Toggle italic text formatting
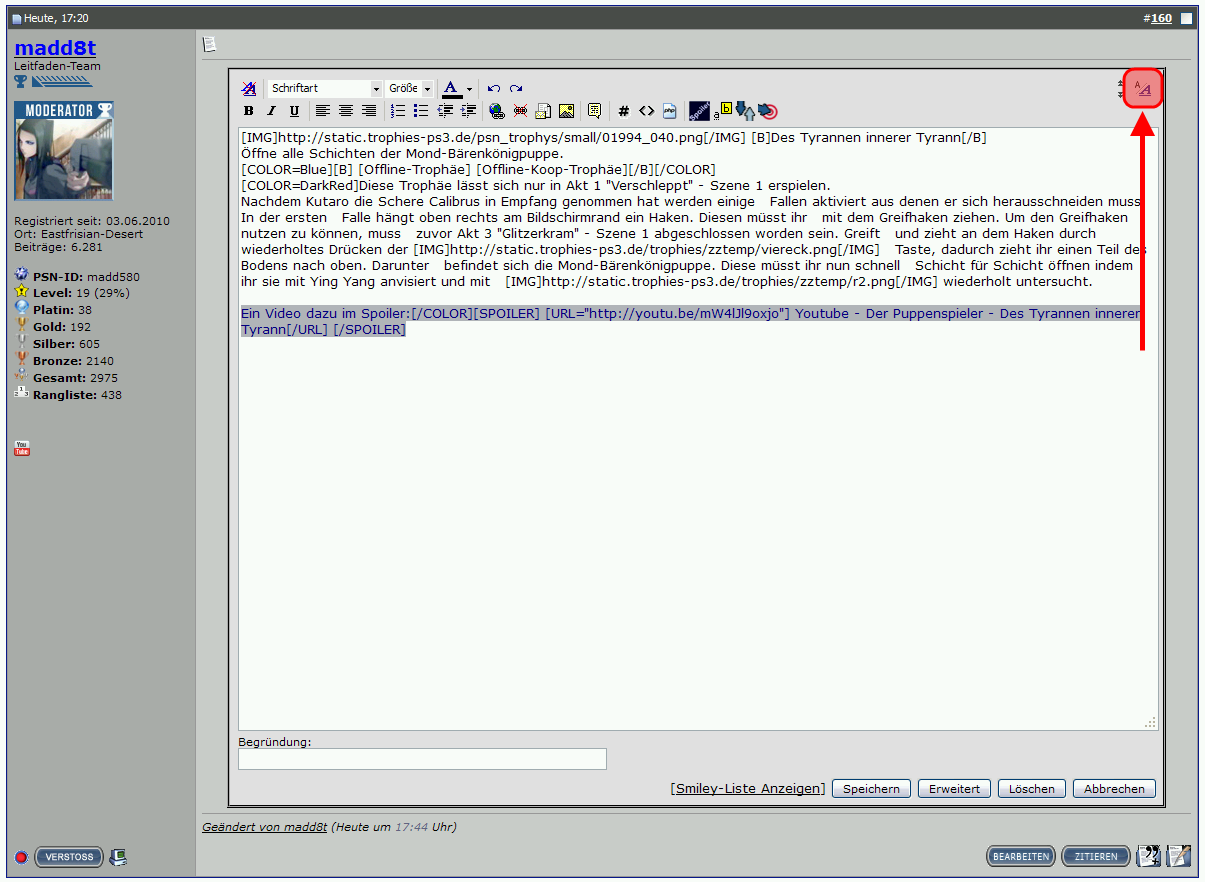 [271, 111]
